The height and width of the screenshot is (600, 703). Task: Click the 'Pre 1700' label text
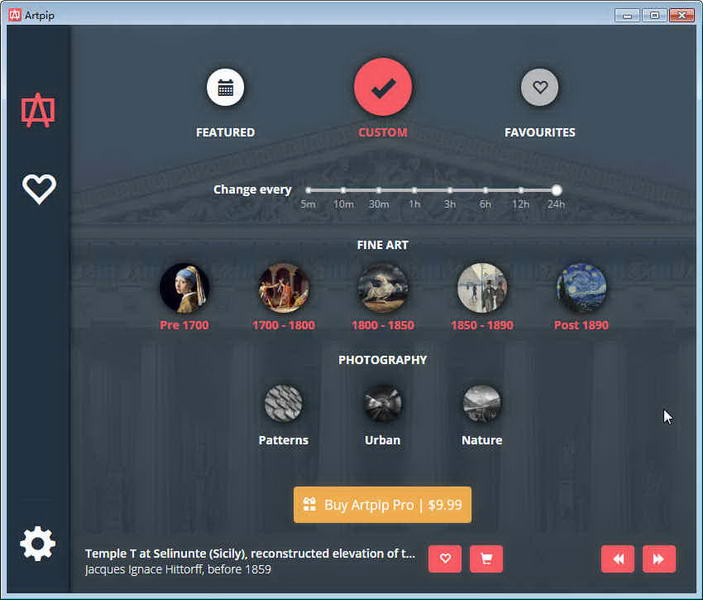pos(184,325)
